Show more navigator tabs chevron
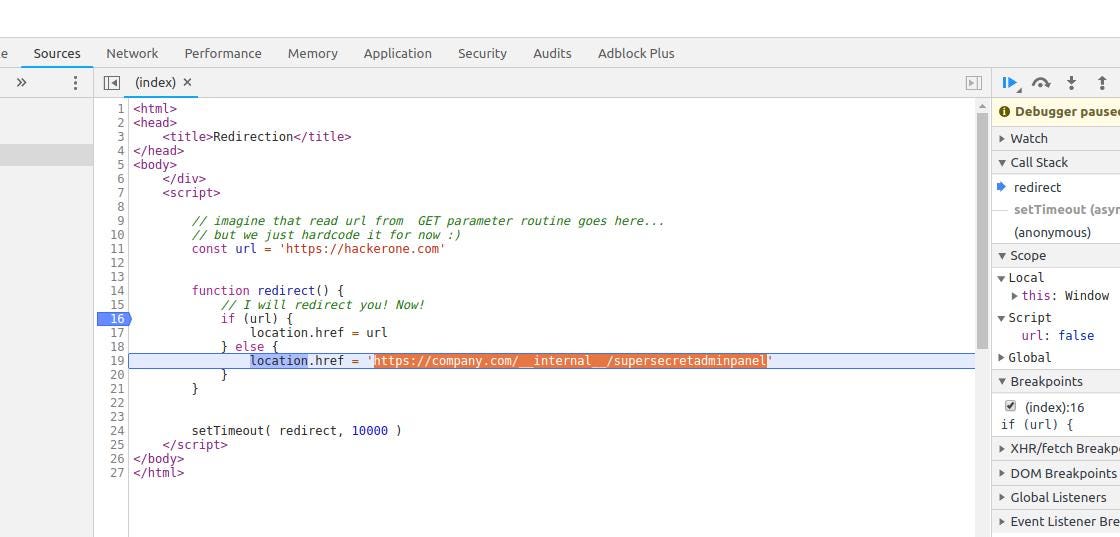 [21, 83]
